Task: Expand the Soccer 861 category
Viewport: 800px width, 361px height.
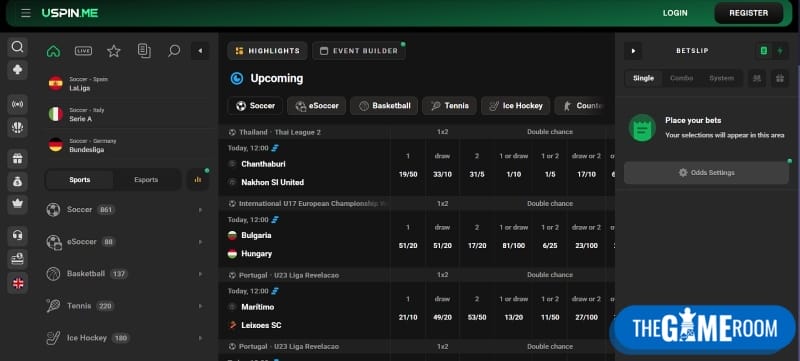Action: (x=128, y=210)
